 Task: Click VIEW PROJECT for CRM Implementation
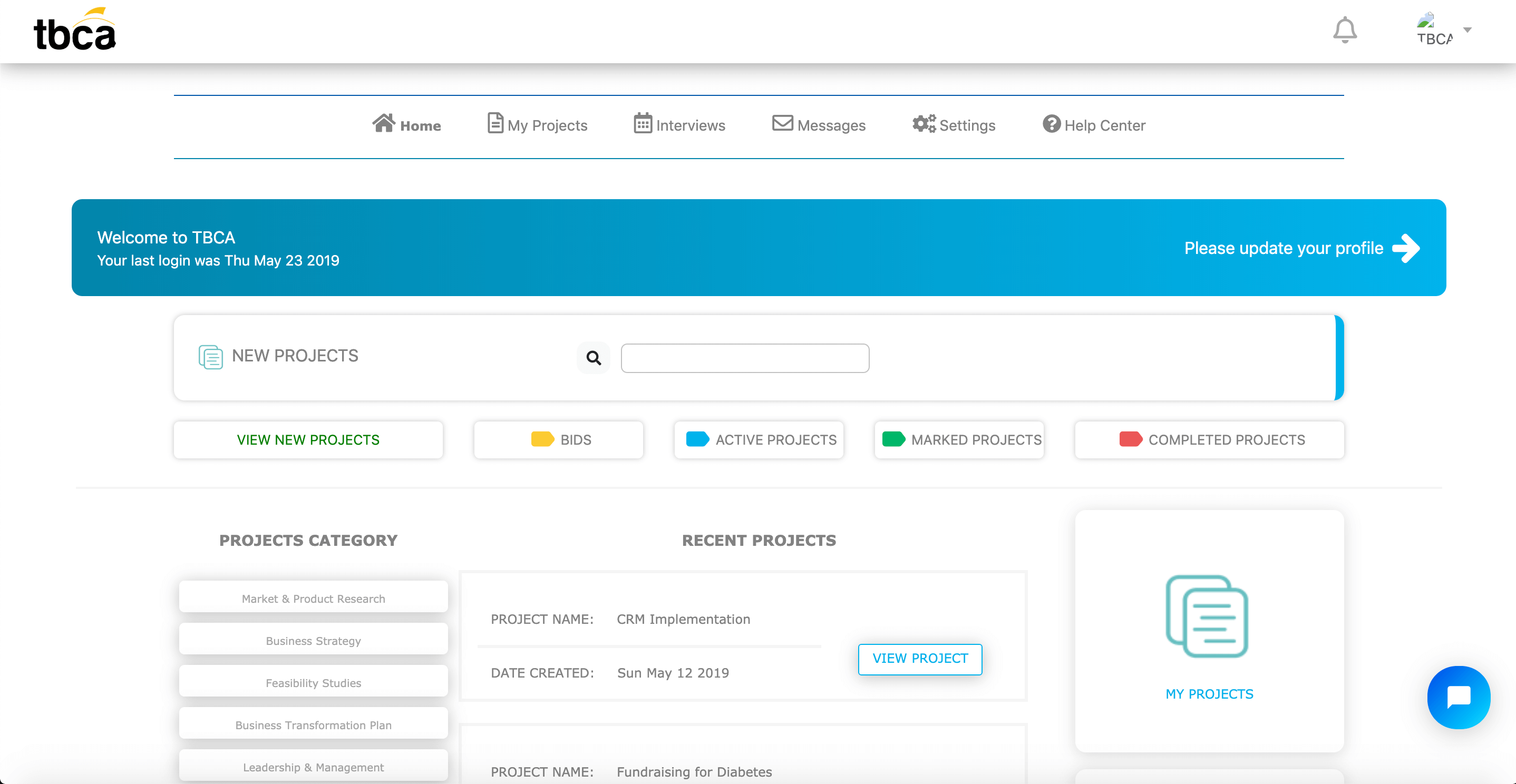[919, 658]
